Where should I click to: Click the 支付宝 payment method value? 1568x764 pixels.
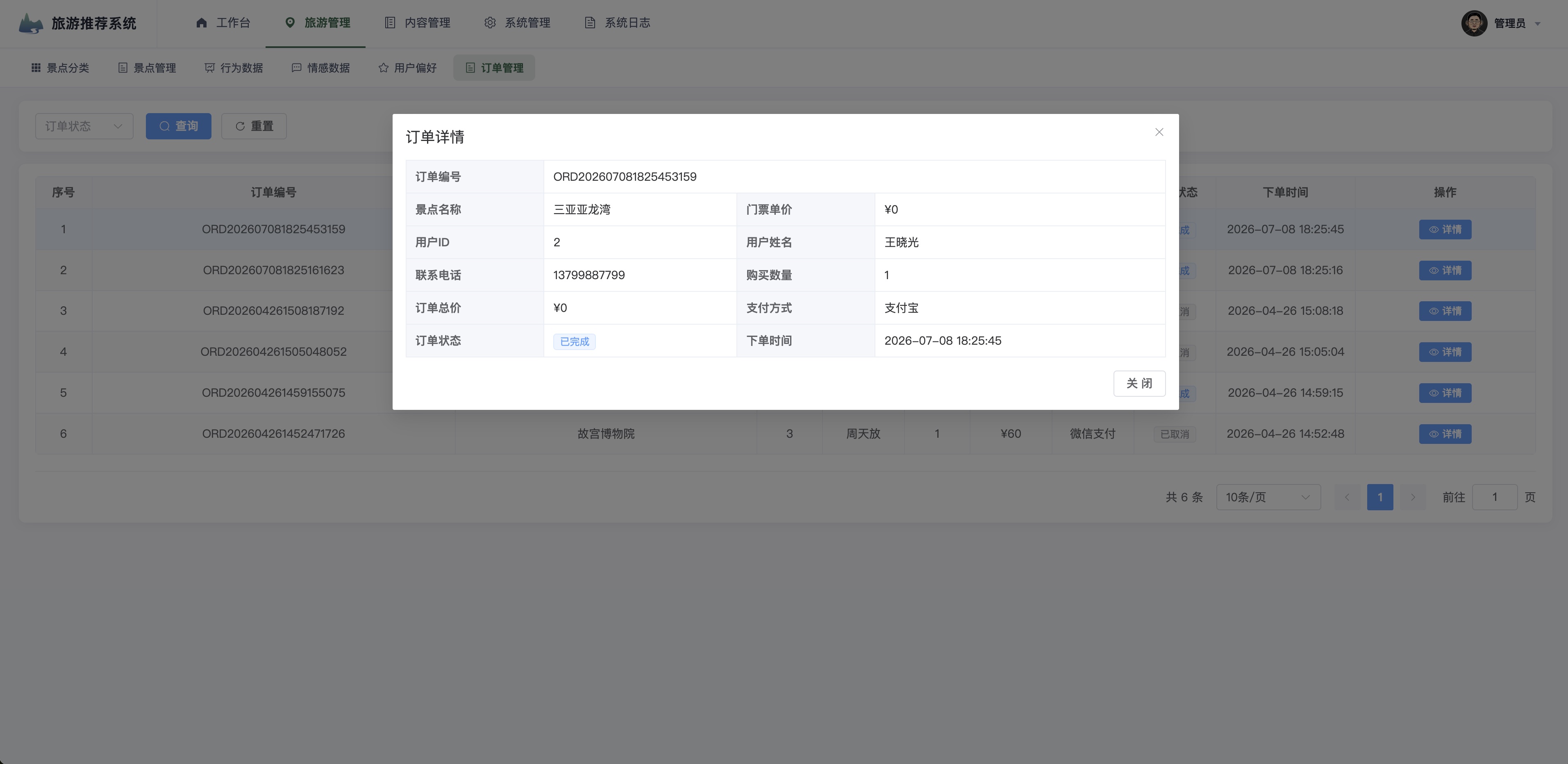click(x=902, y=308)
